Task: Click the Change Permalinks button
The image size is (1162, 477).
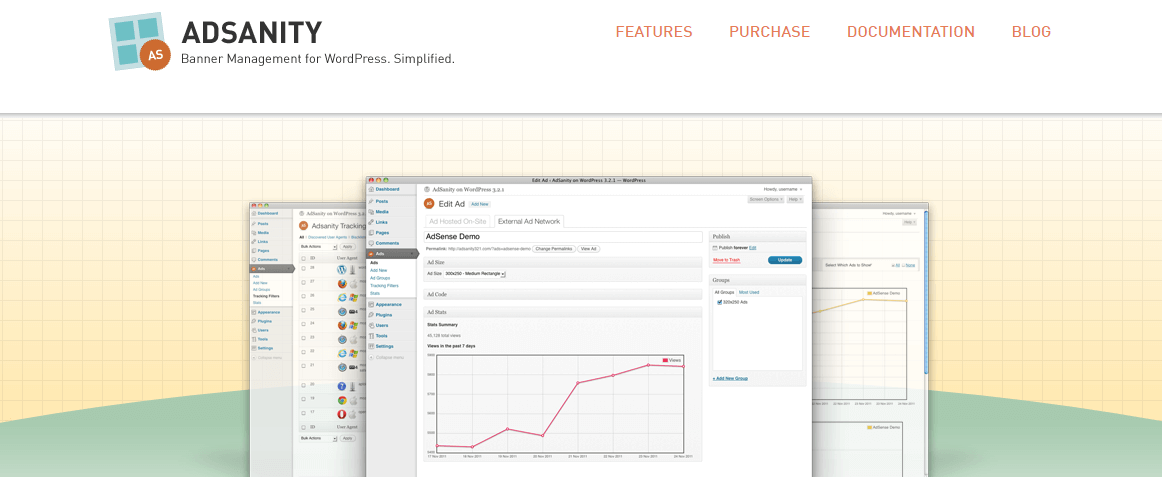Action: (x=554, y=249)
